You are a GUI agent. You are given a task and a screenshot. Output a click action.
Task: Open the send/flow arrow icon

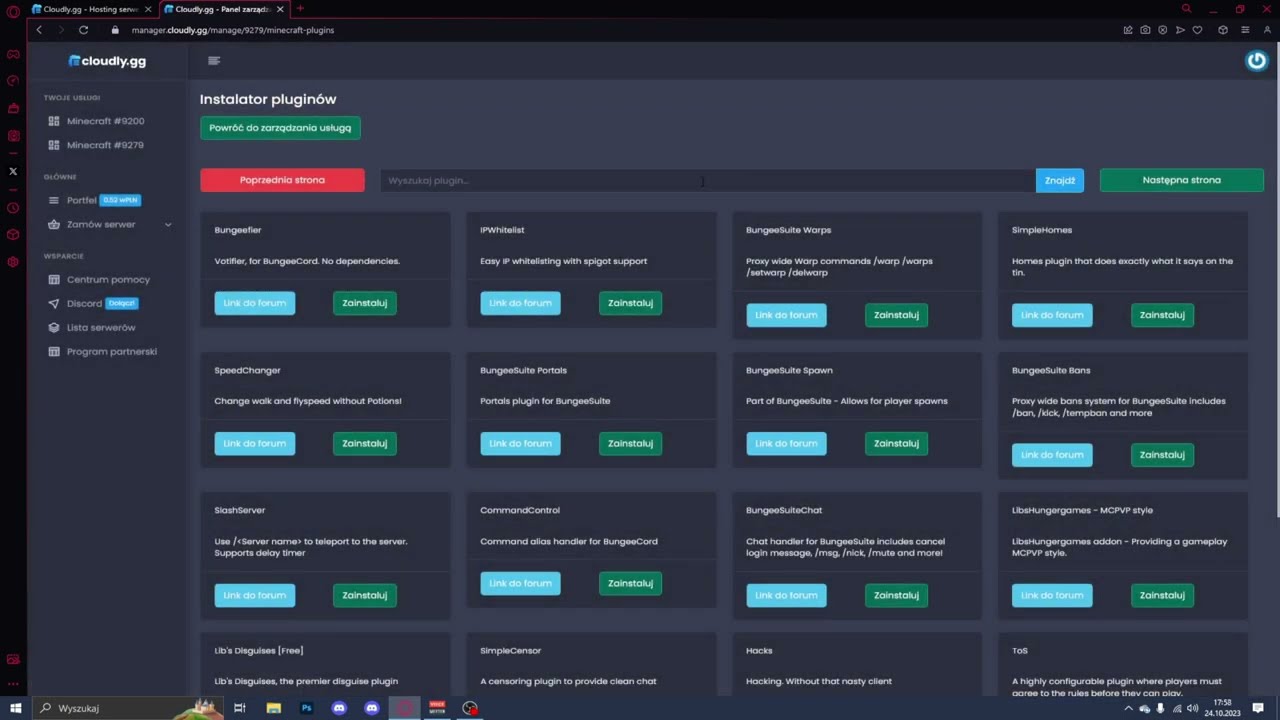[1180, 30]
